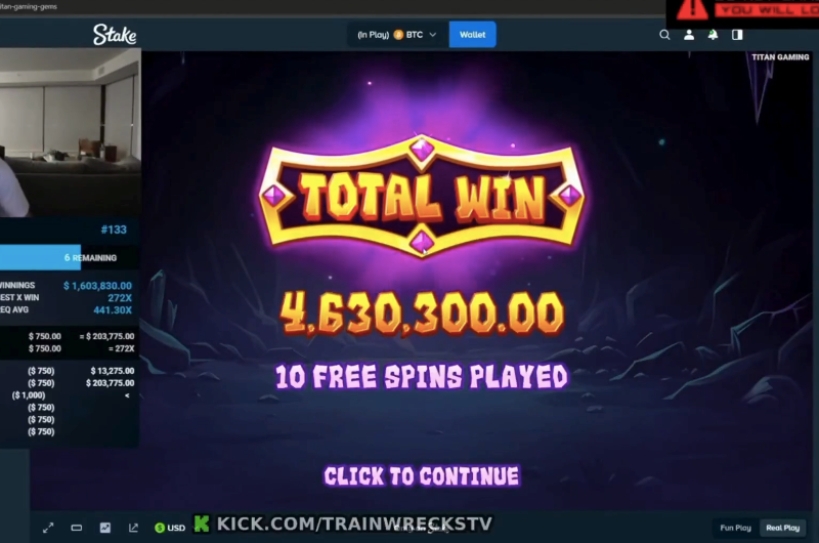This screenshot has height=543, width=819.
Task: Switch to theatre mode icon
Action: (x=76, y=528)
